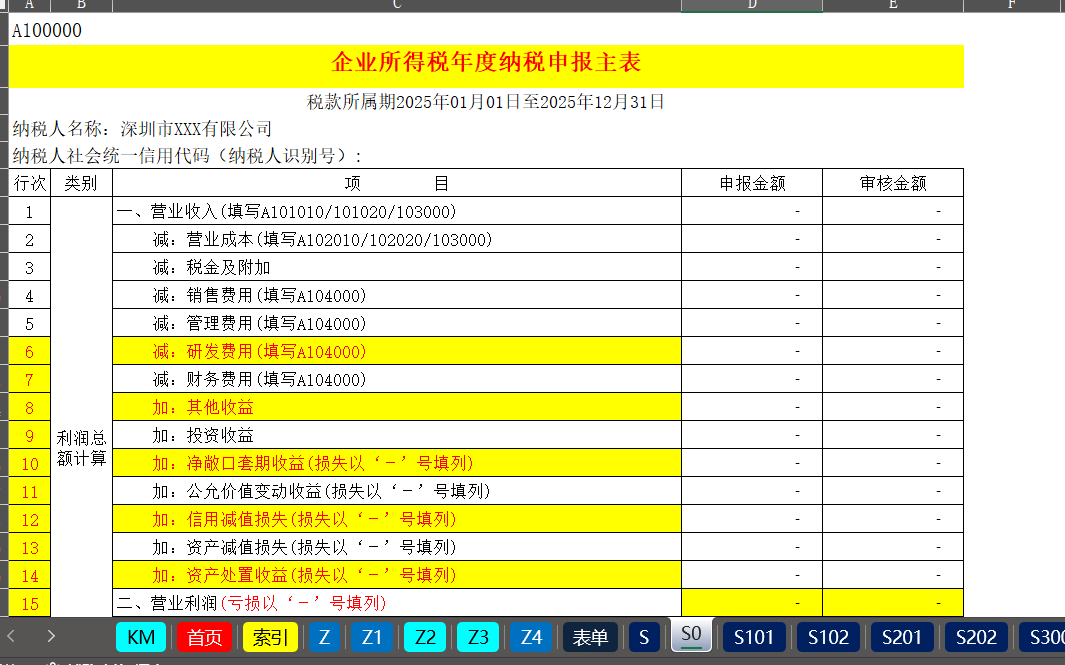Viewport: 1065px width, 665px height.
Task: Select the 类别 header cell
Action: [x=82, y=183]
